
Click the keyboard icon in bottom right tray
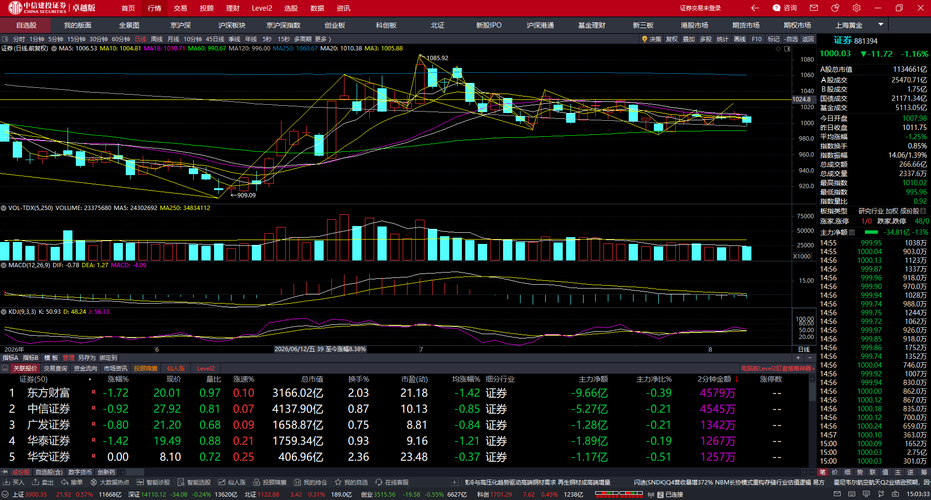coord(851,493)
